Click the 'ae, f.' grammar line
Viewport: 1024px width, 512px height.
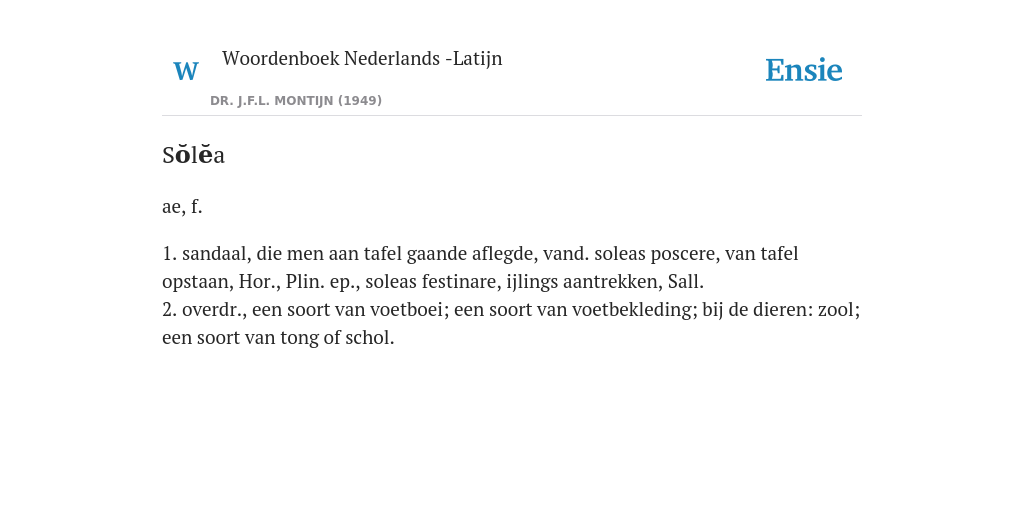tap(182, 206)
